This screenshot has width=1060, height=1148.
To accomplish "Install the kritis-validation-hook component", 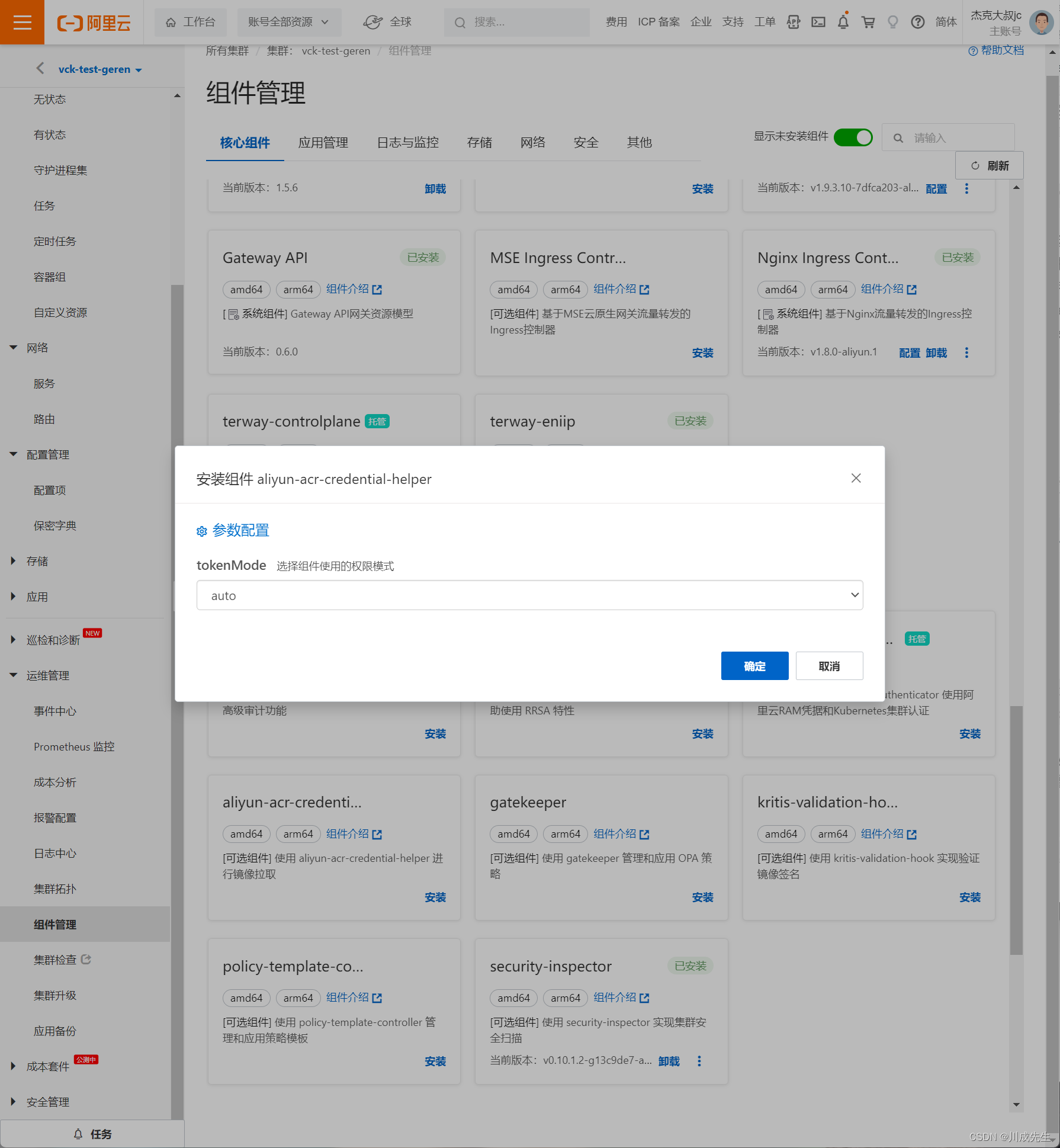I will tap(969, 897).
